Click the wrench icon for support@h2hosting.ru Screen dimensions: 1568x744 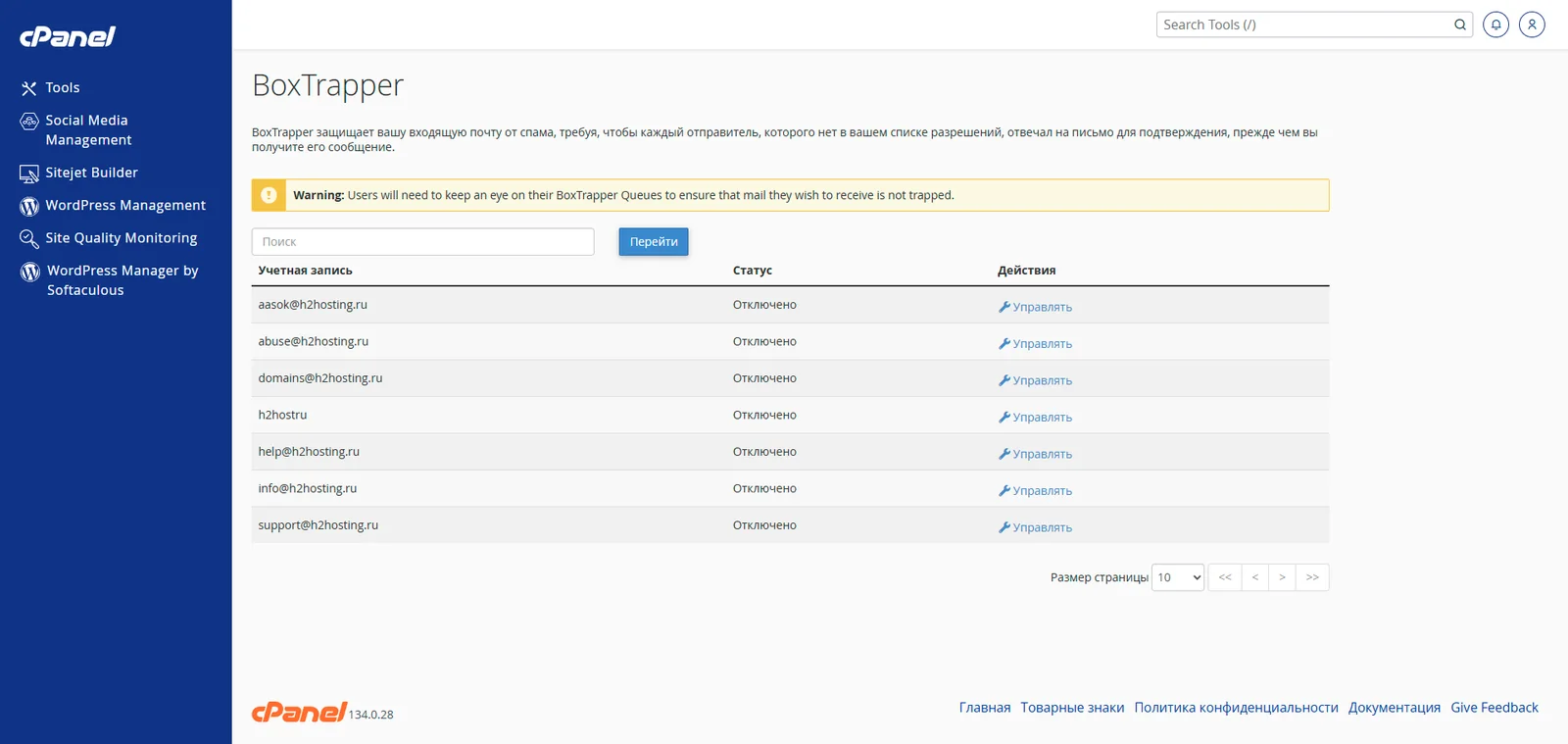tap(1004, 527)
